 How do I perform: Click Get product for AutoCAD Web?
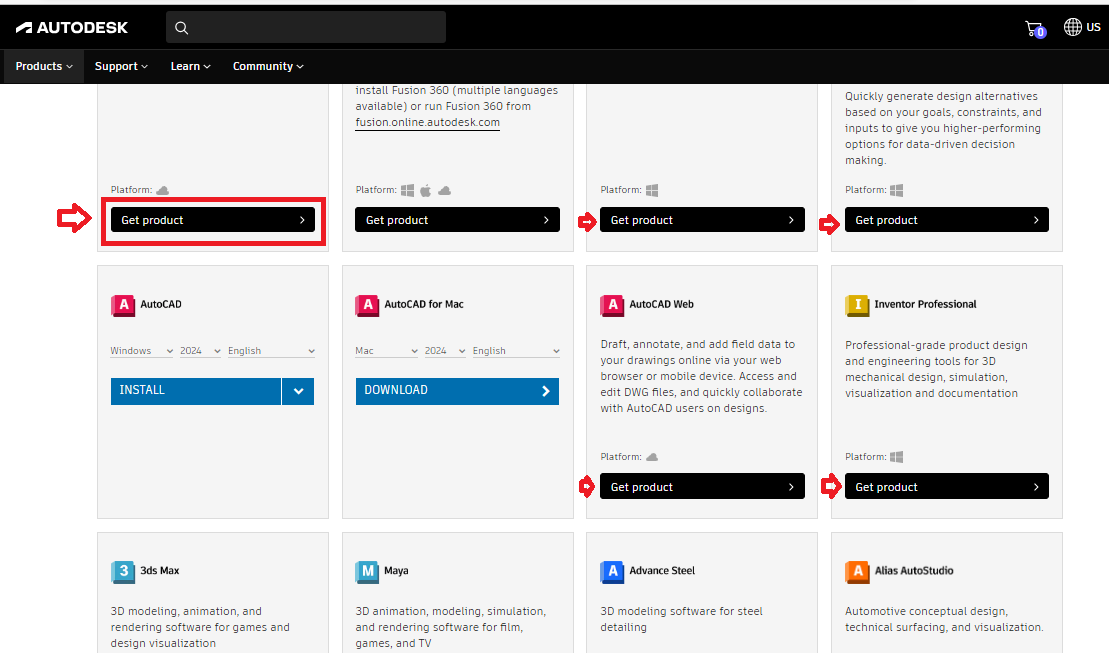(702, 487)
